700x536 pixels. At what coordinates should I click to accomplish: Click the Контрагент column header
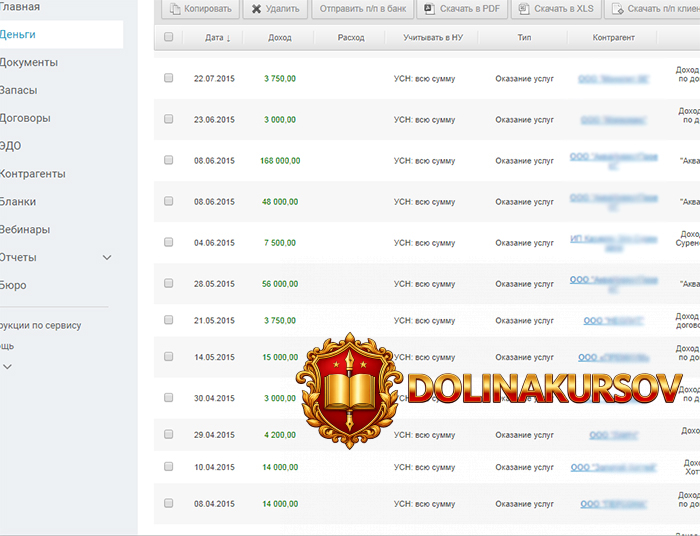(x=613, y=37)
